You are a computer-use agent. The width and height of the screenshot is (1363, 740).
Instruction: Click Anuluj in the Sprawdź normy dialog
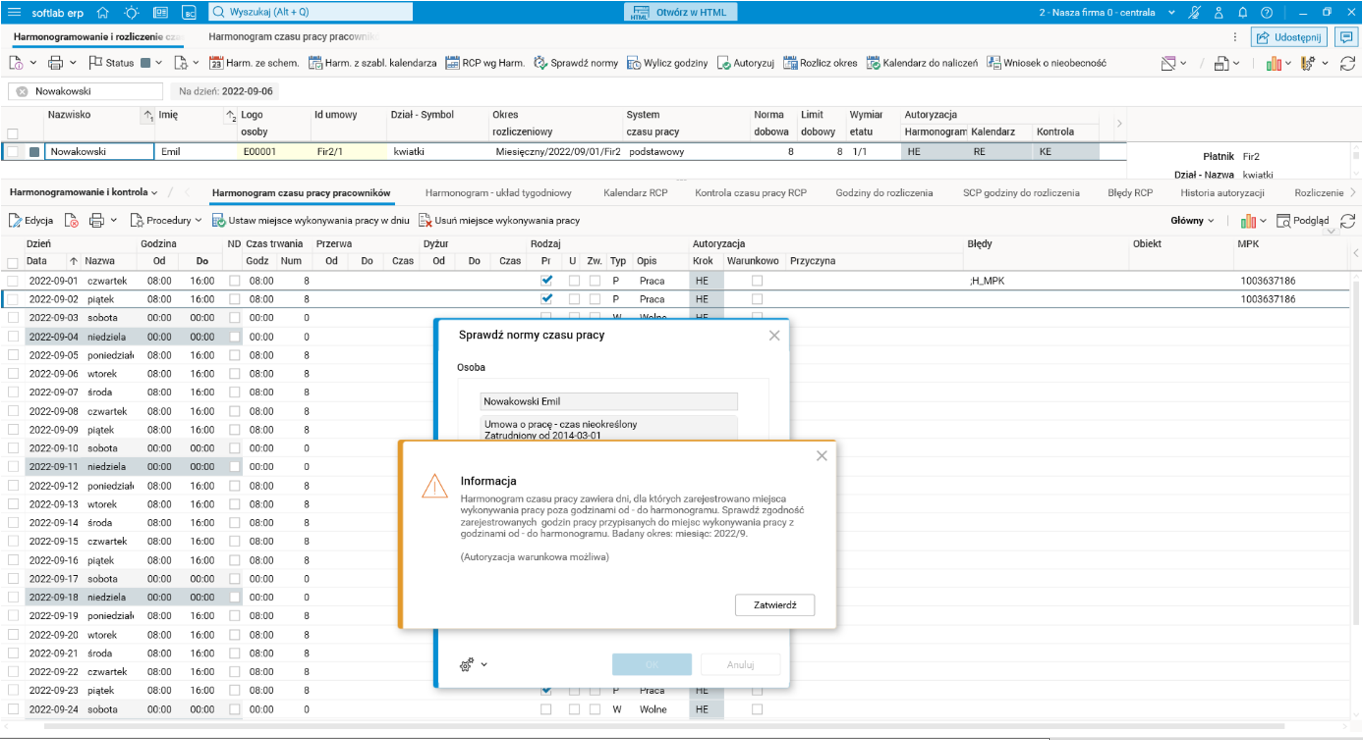[x=740, y=665]
